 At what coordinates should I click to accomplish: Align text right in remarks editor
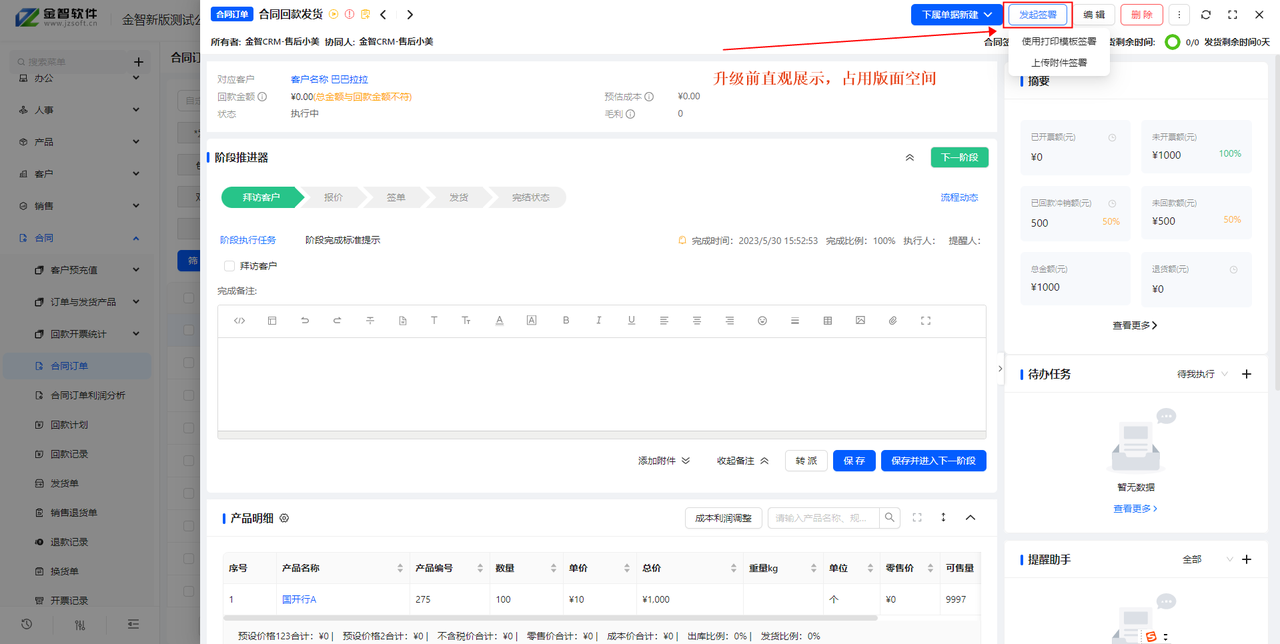[730, 320]
